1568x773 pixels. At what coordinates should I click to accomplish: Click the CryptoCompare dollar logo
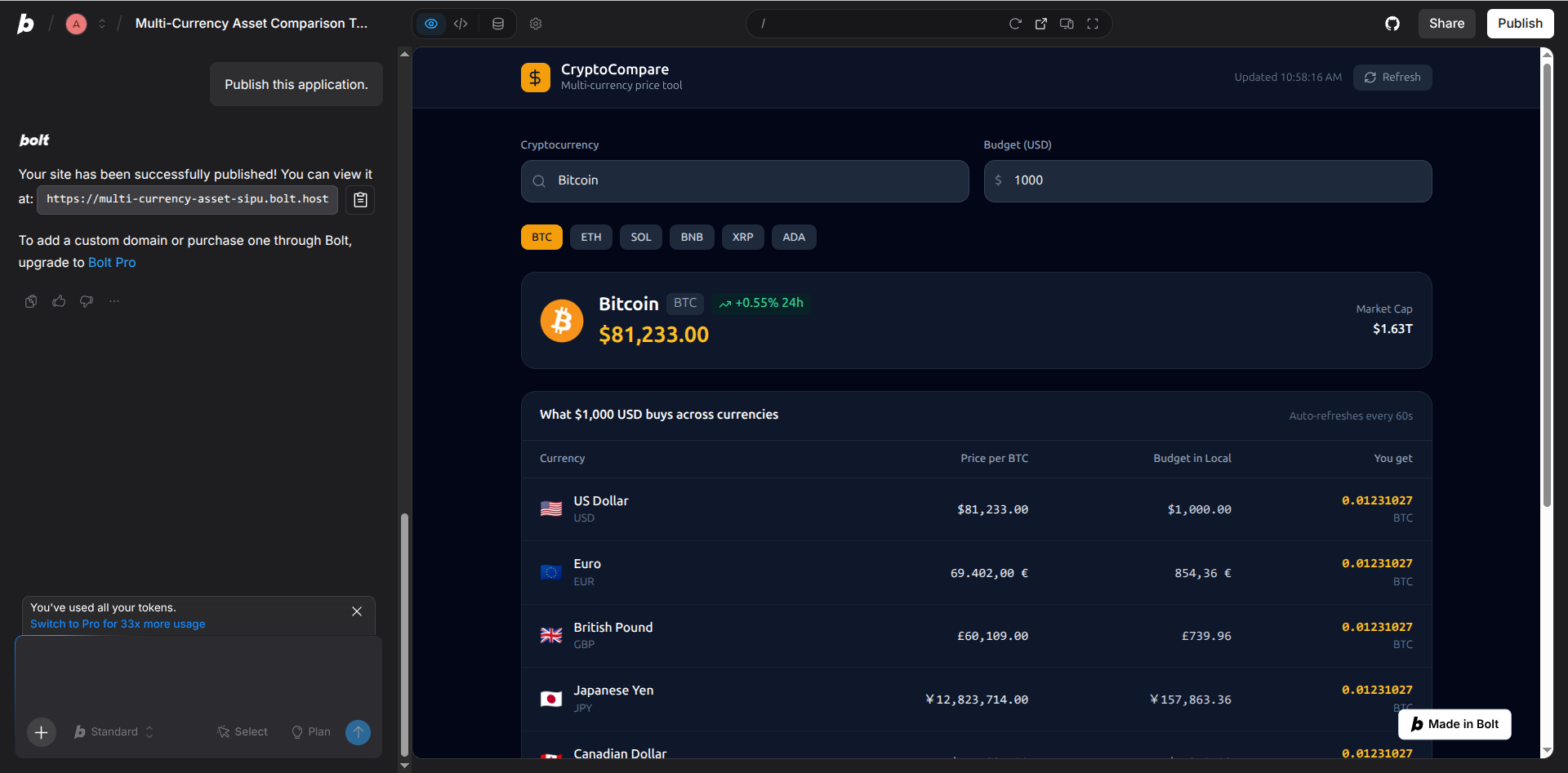536,78
